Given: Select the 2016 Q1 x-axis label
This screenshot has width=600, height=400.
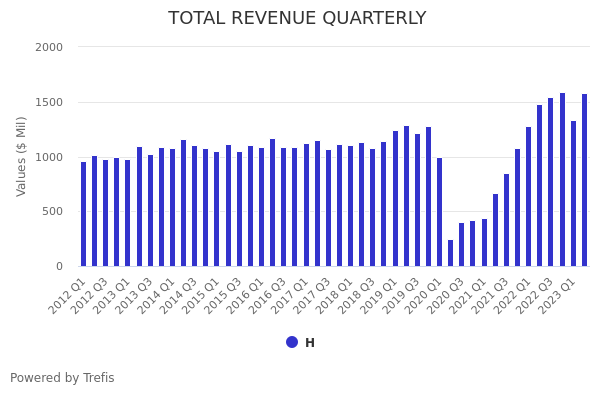Looking at the screenshot, I should tap(246, 293).
